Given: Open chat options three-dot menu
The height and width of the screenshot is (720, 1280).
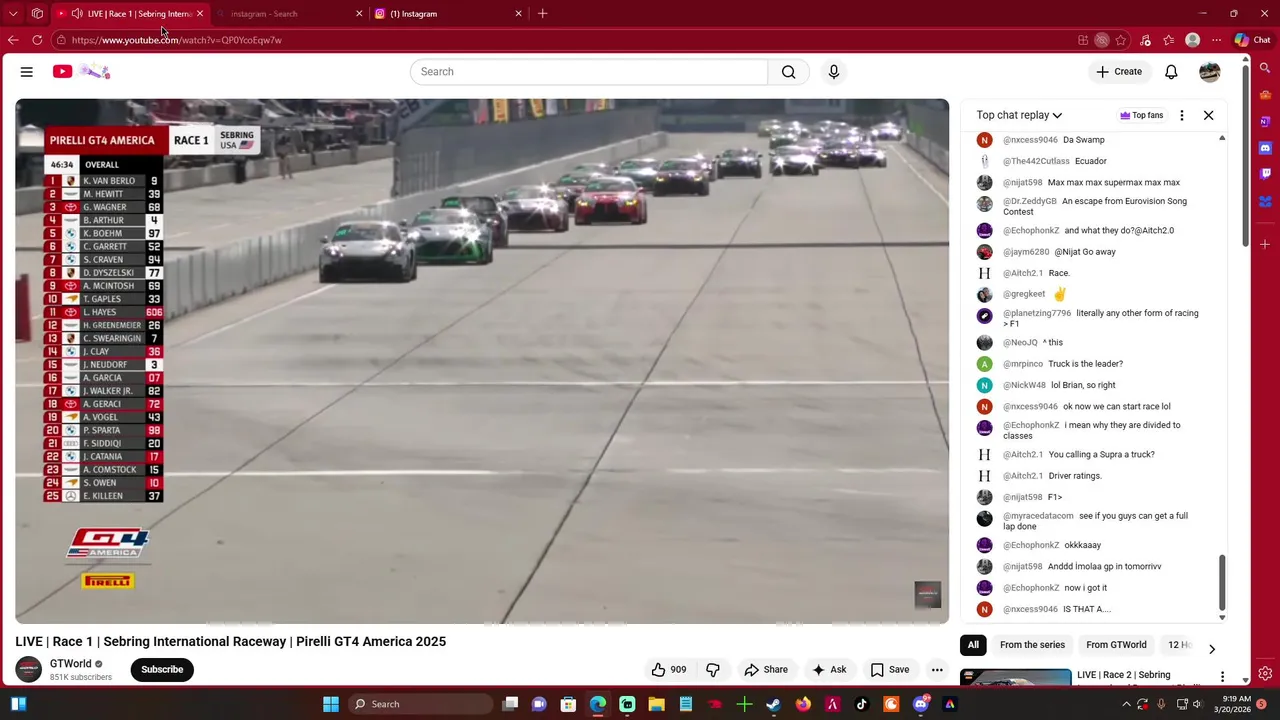Looking at the screenshot, I should point(1182,115).
